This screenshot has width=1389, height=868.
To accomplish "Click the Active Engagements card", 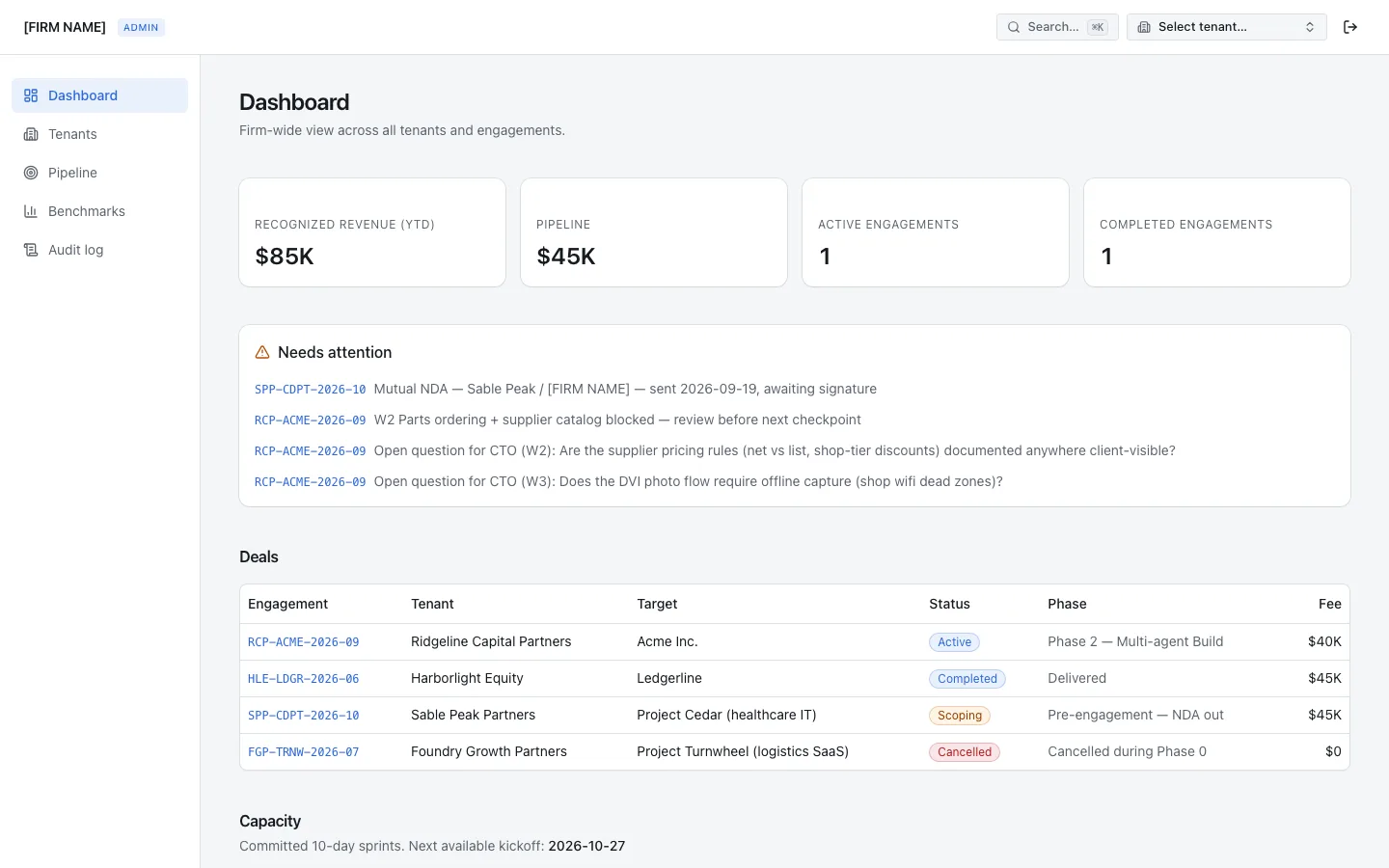I will click(x=936, y=232).
